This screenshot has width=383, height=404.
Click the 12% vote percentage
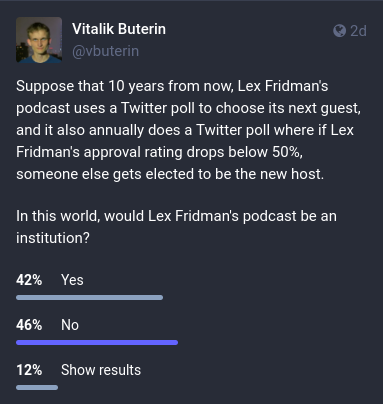[x=29, y=370]
